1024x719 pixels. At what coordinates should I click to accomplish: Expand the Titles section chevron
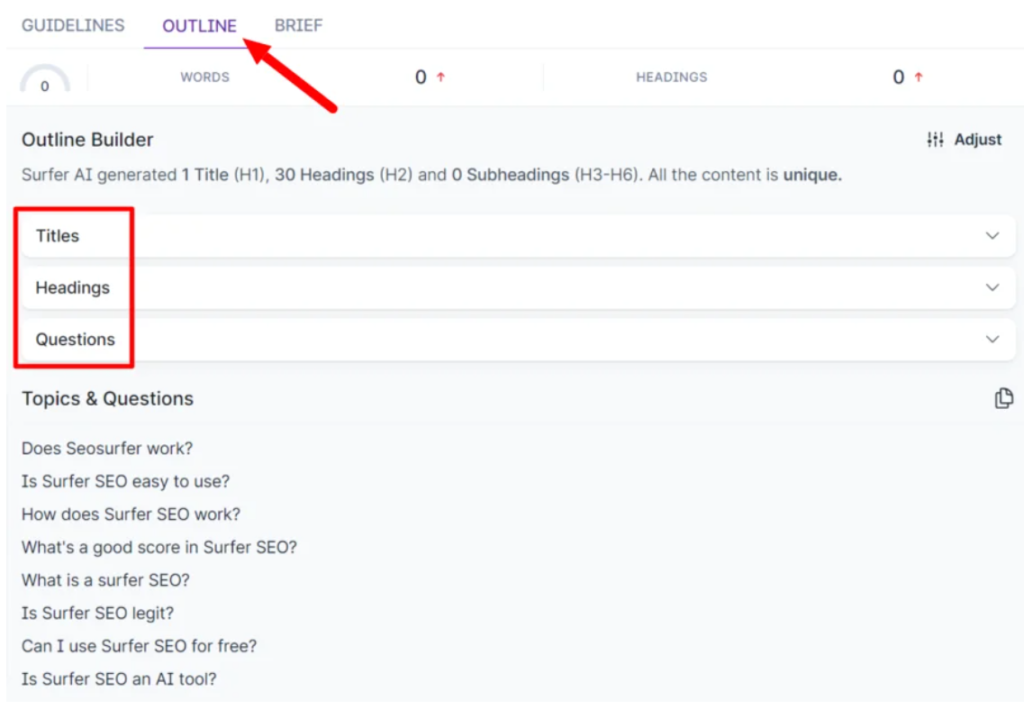point(992,236)
